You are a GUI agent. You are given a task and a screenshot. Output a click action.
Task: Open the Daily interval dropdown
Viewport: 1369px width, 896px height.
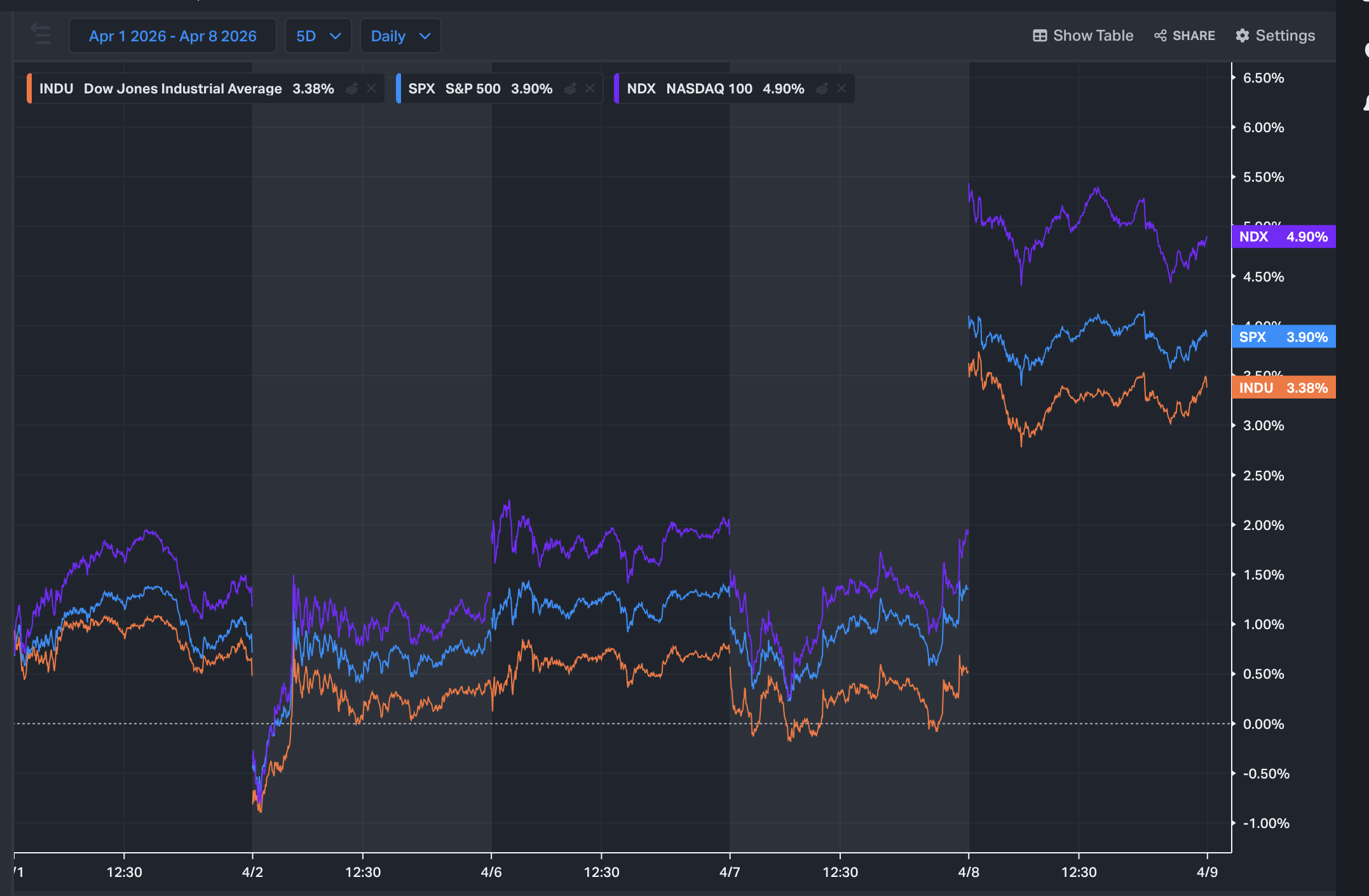(400, 36)
